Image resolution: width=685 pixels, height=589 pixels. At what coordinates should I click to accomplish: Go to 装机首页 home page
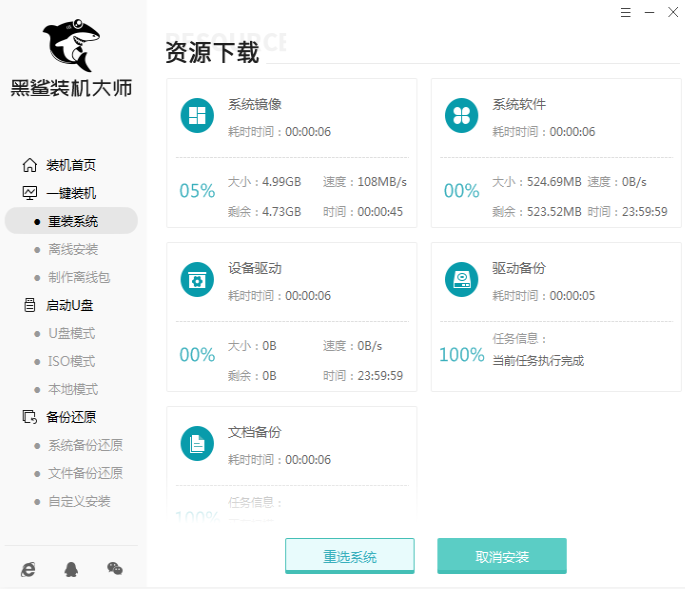click(71, 165)
